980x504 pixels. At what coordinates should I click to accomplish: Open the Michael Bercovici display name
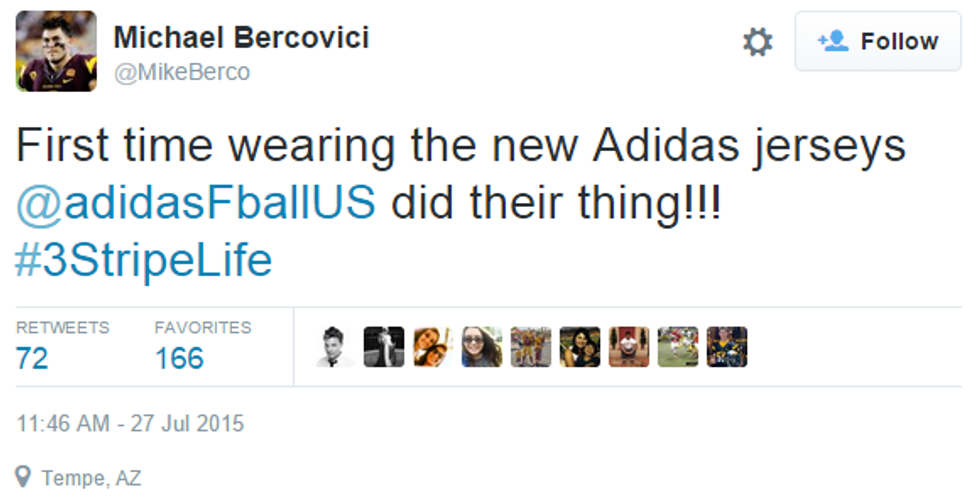[x=241, y=38]
